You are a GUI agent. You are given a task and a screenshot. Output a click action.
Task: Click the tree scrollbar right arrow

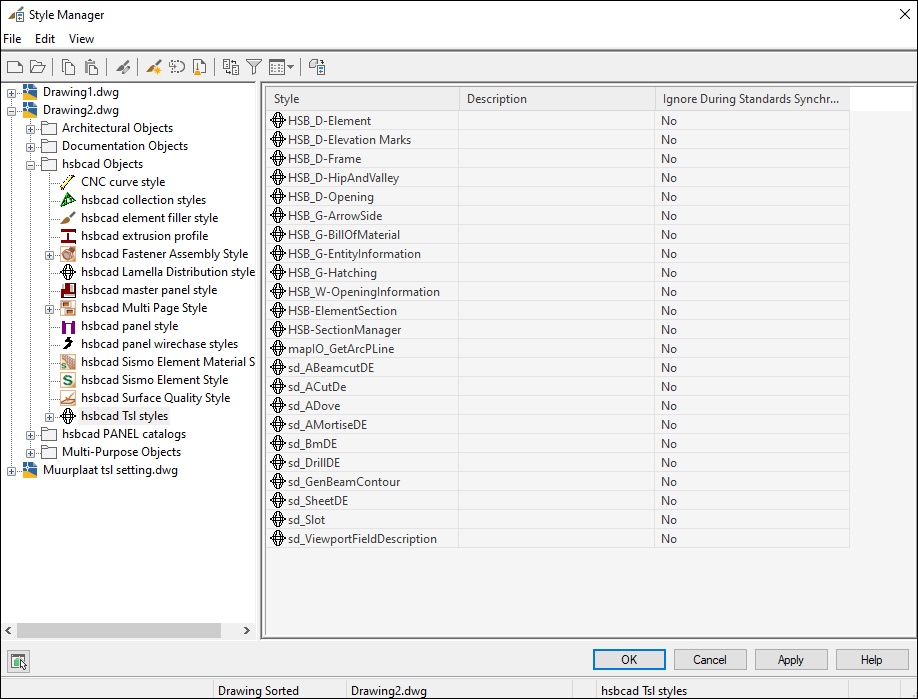[x=246, y=631]
